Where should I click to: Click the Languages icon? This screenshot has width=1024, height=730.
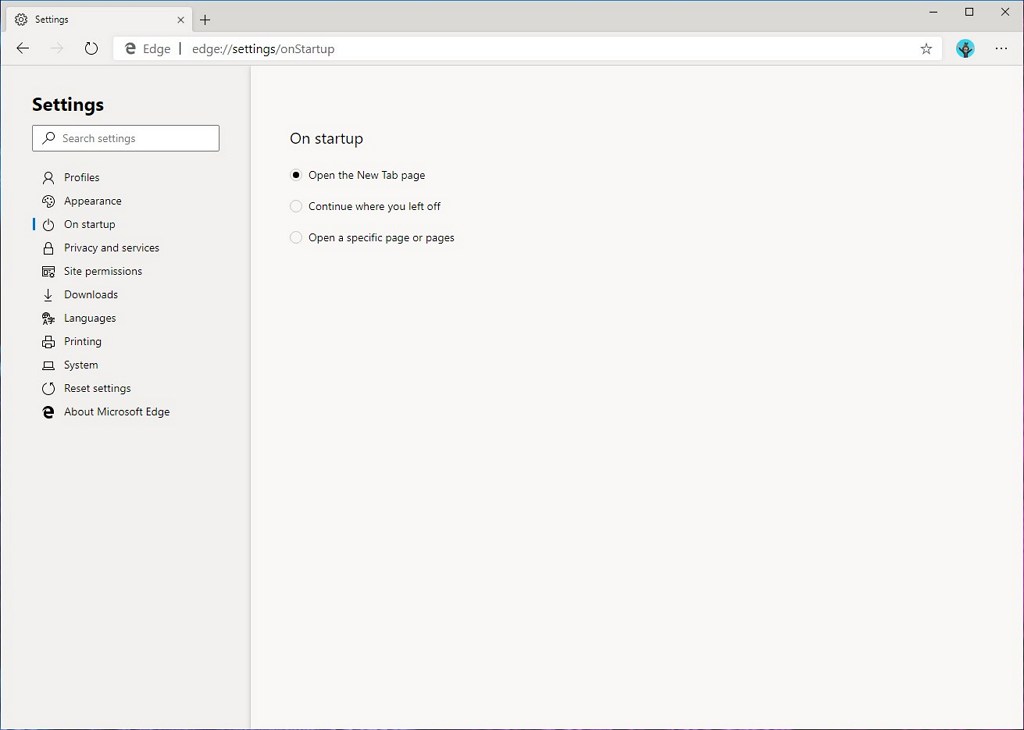48,319
